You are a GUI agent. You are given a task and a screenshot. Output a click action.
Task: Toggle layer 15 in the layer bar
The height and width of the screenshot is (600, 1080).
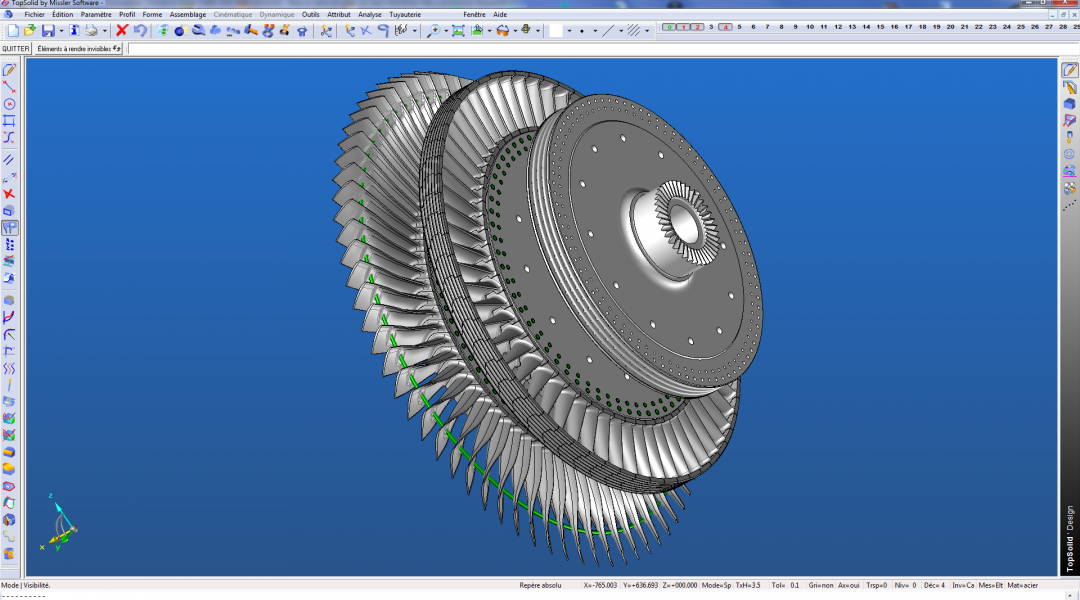[880, 28]
